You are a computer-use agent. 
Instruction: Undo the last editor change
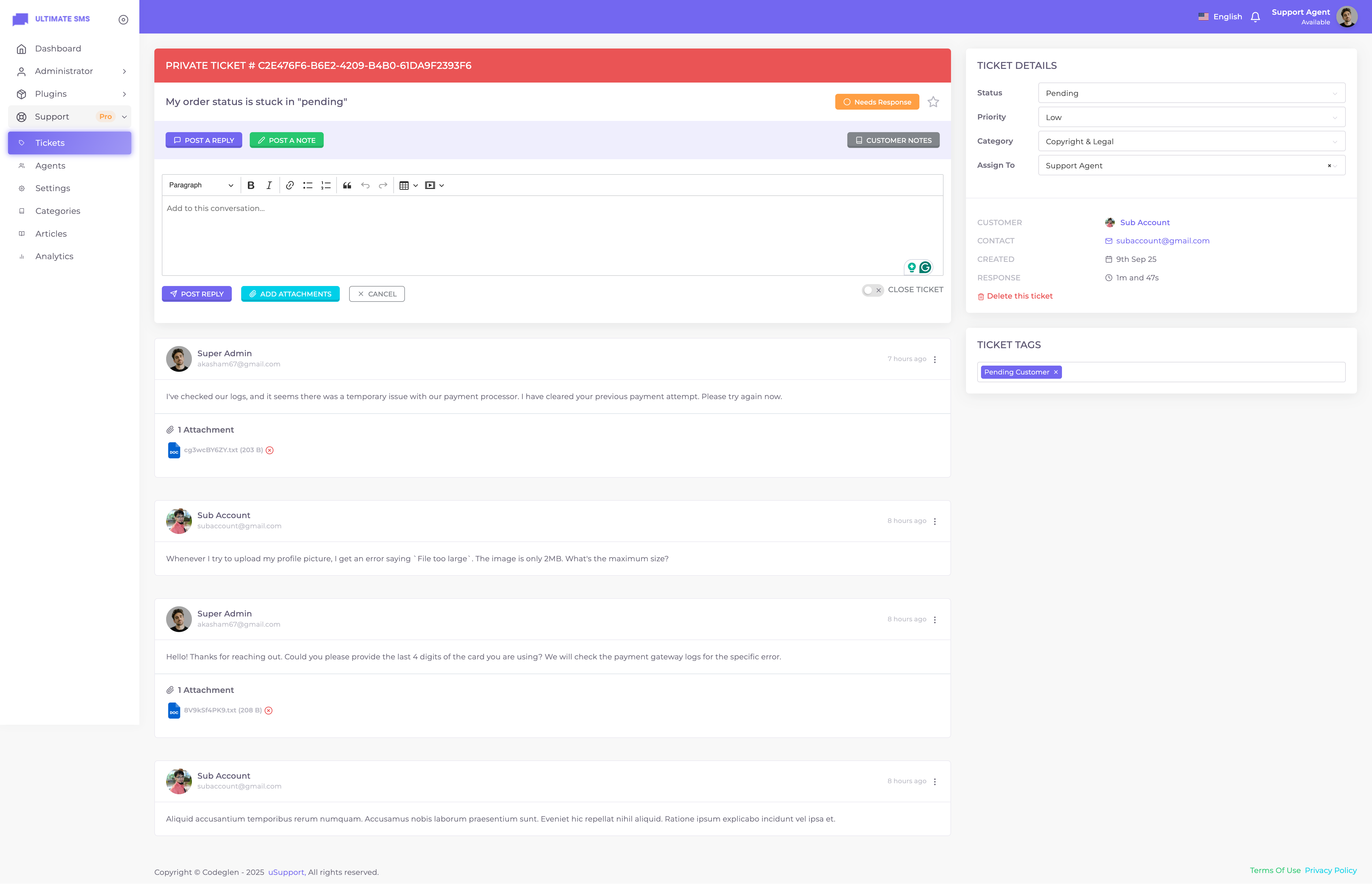[x=365, y=185]
